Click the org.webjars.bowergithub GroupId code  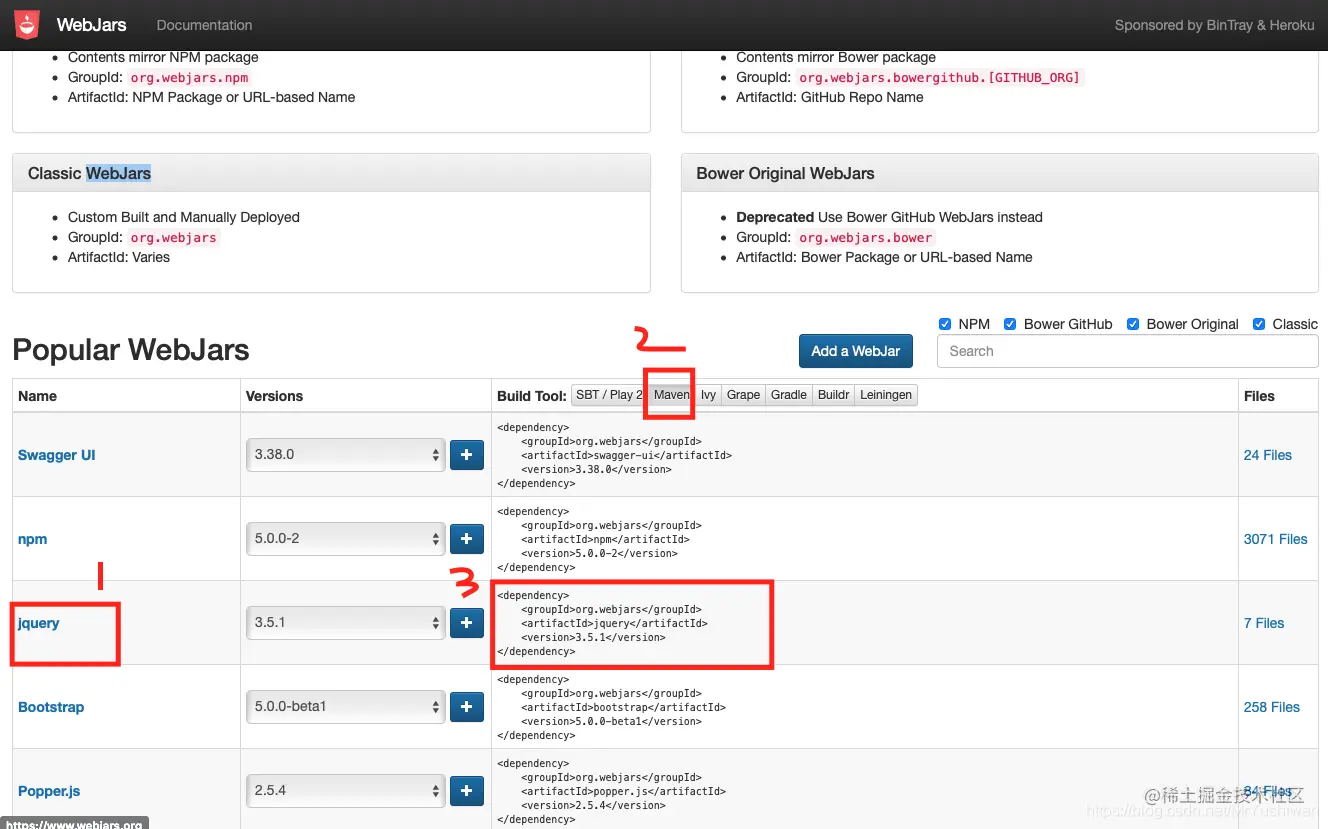point(940,77)
